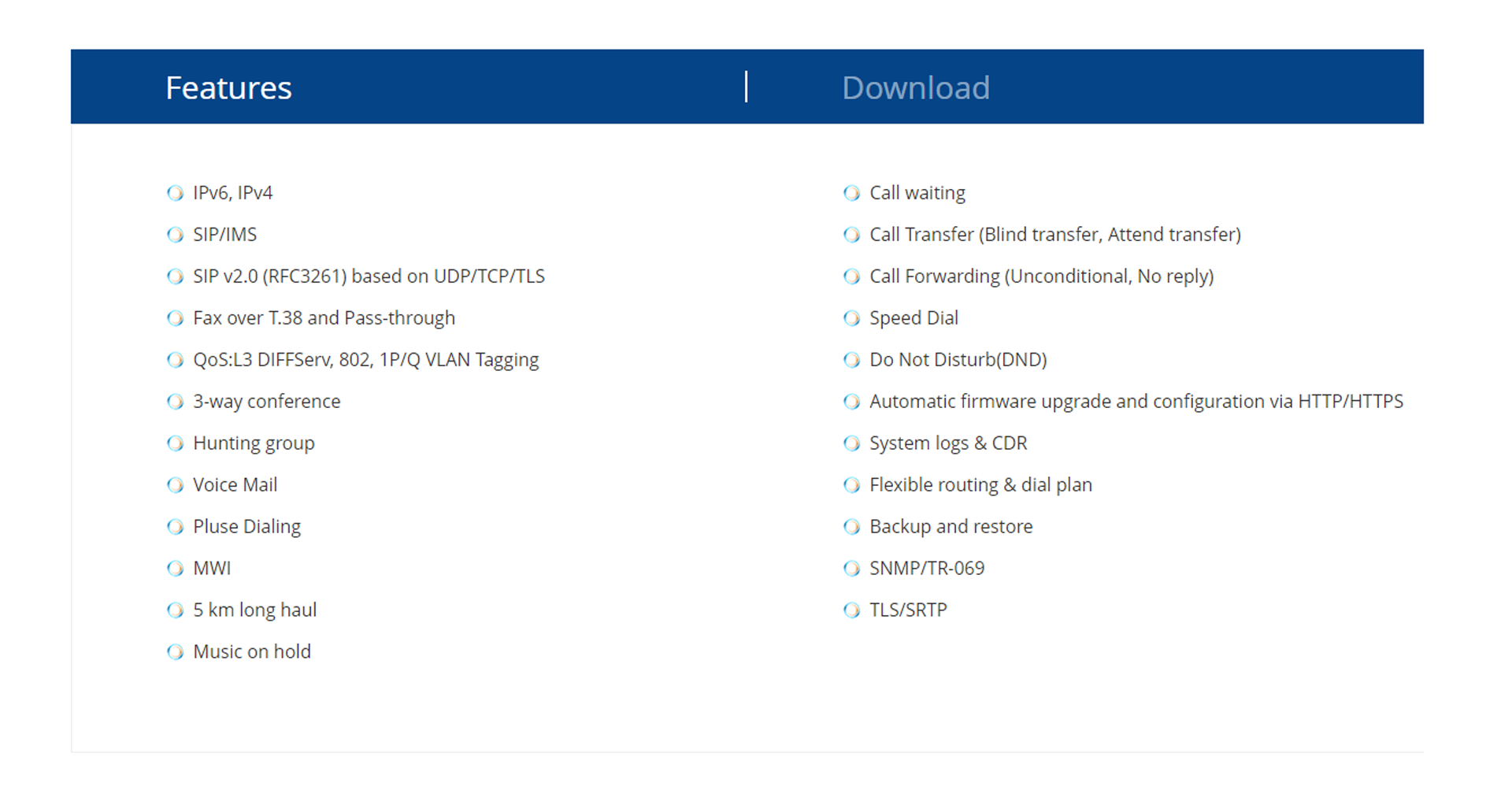Select the Features tab
Image resolution: width=1512 pixels, height=801 pixels.
pyautogui.click(x=228, y=87)
